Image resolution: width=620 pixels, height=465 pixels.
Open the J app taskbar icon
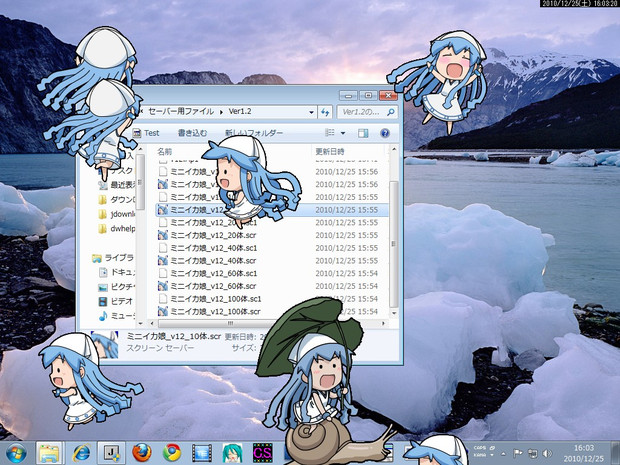coord(111,453)
